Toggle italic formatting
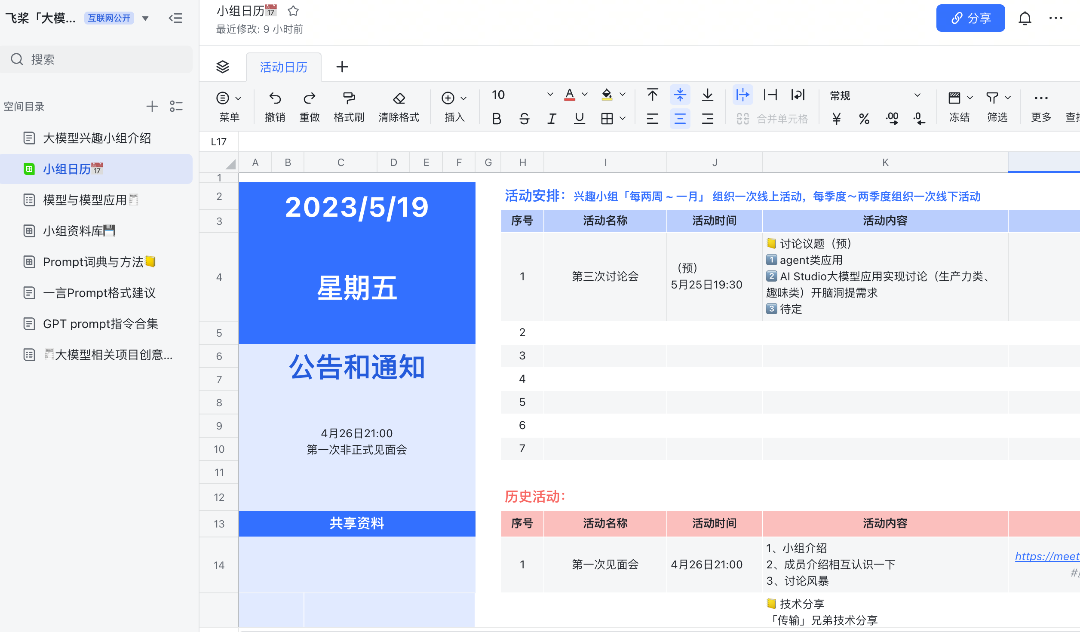 [x=552, y=119]
